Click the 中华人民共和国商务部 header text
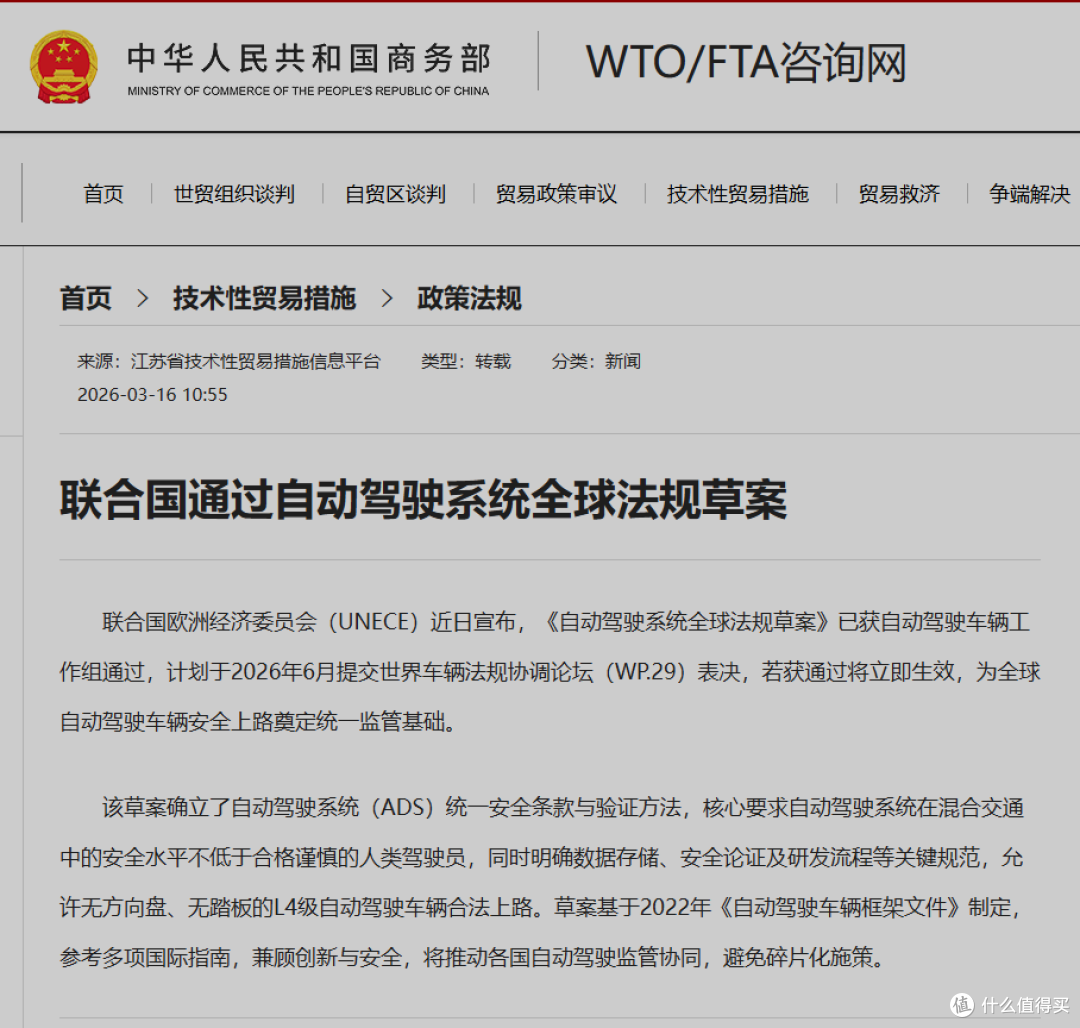The width and height of the screenshot is (1080, 1028). click(x=309, y=59)
